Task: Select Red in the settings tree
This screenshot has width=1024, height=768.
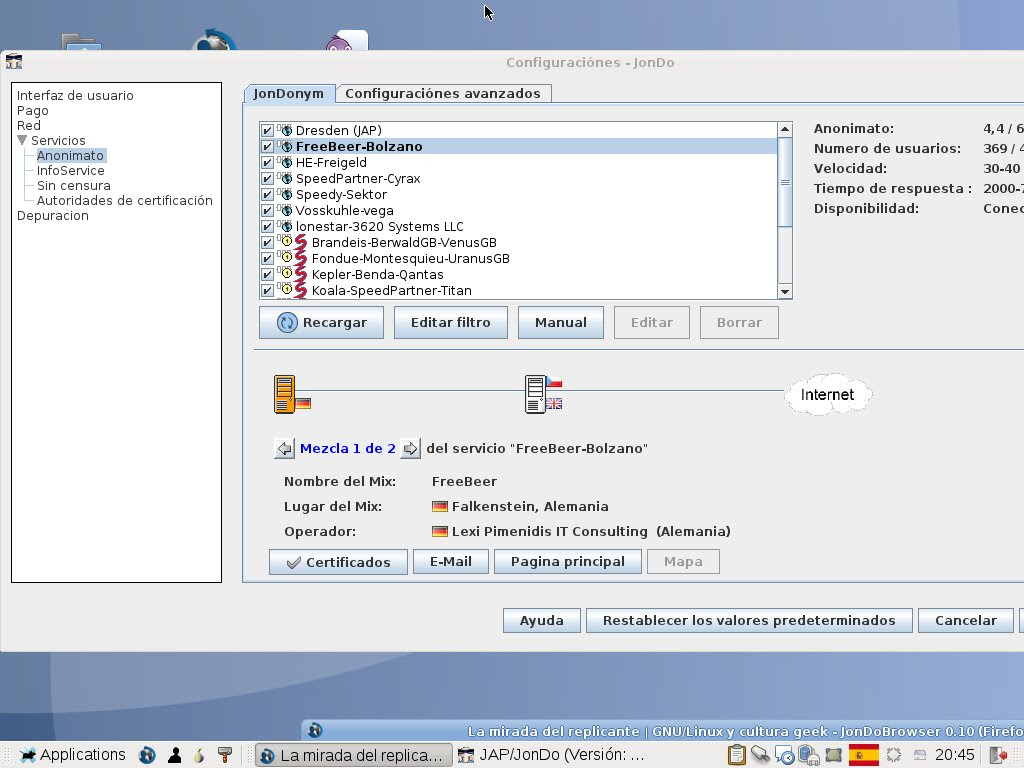Action: point(29,125)
